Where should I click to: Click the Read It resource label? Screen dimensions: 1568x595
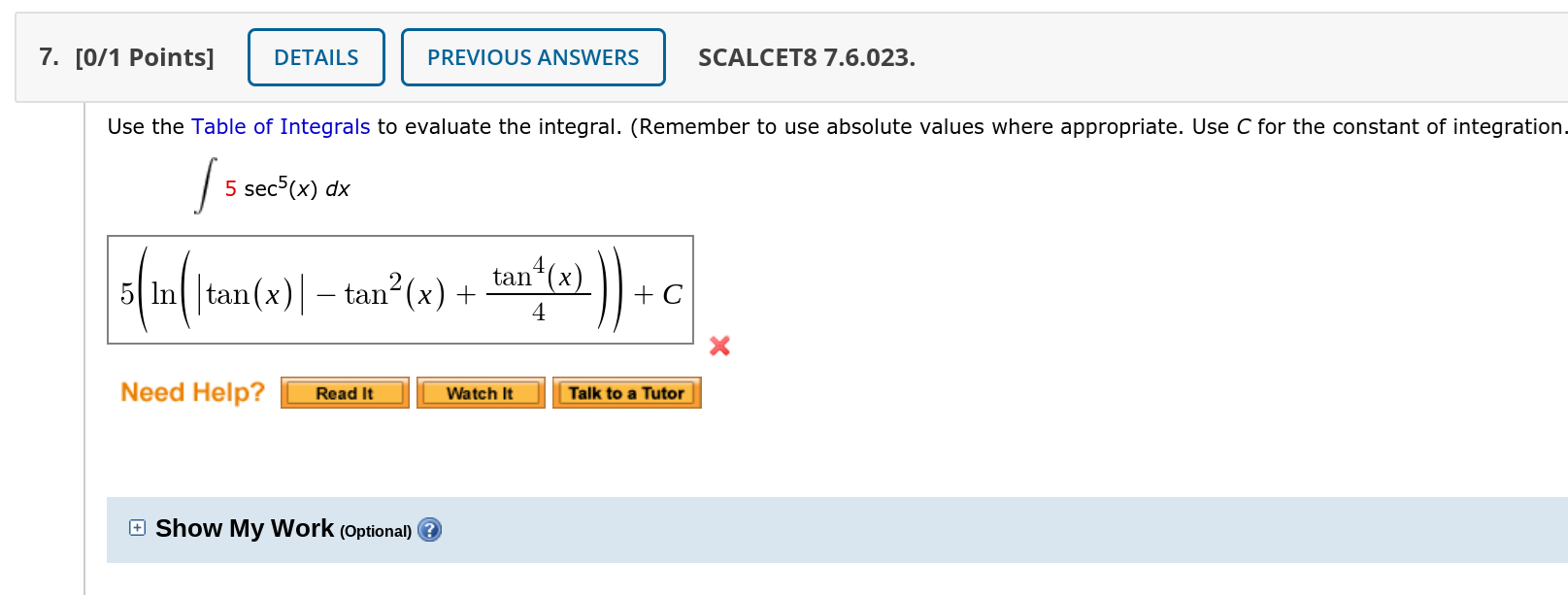point(344,392)
